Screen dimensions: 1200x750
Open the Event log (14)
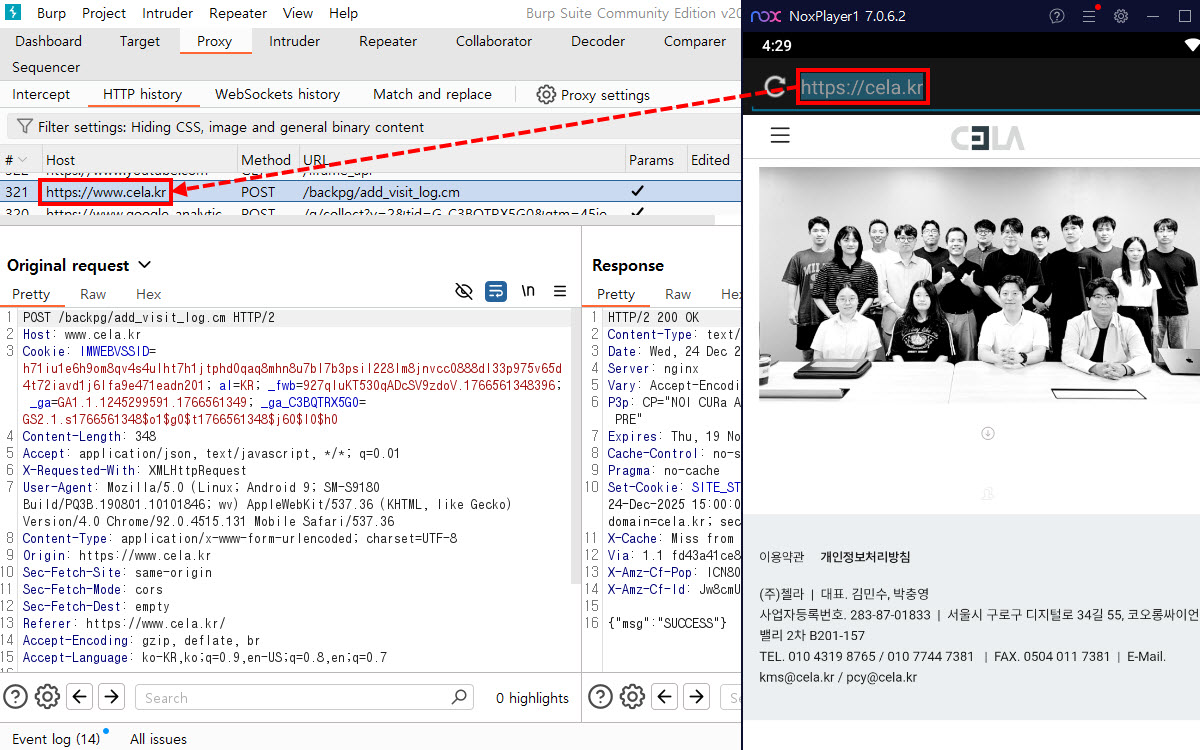point(56,739)
